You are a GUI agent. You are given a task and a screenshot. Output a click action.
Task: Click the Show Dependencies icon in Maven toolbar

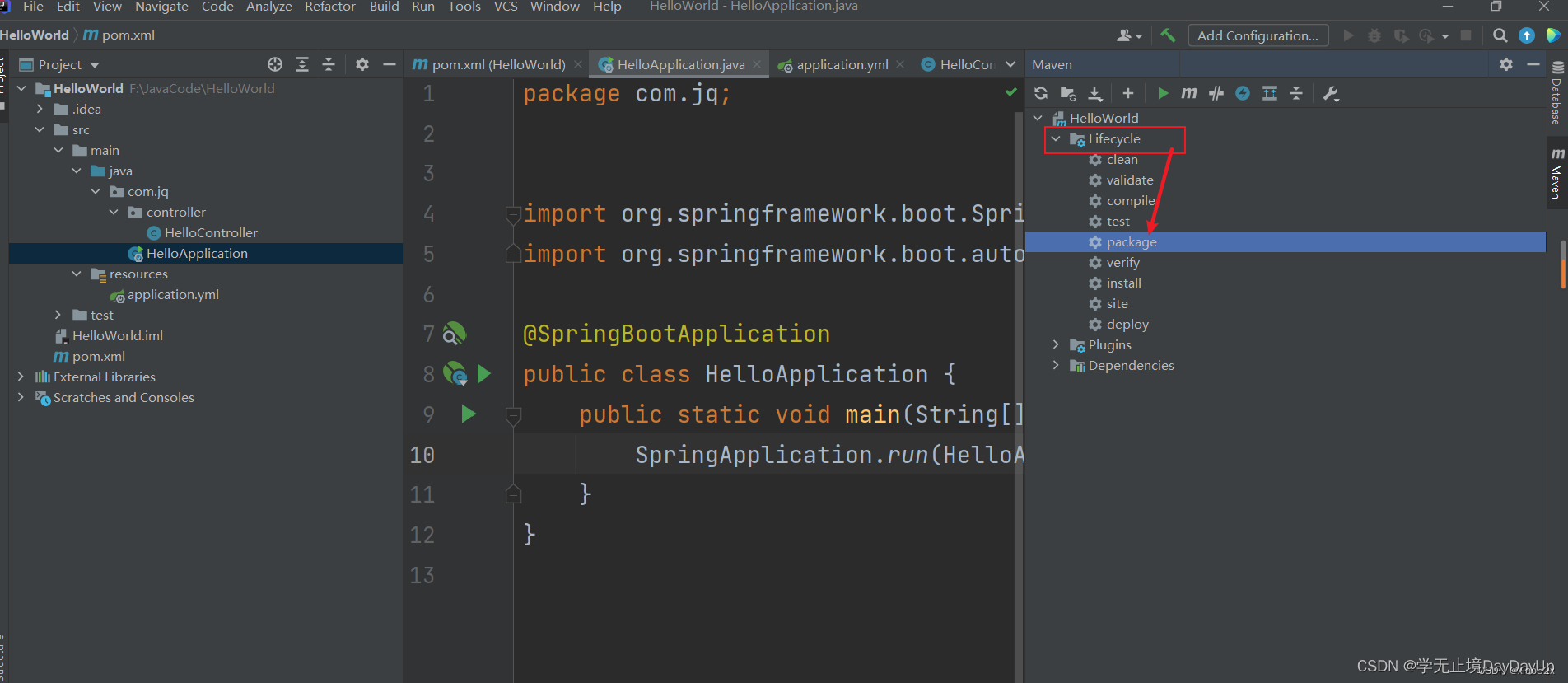(x=1270, y=93)
